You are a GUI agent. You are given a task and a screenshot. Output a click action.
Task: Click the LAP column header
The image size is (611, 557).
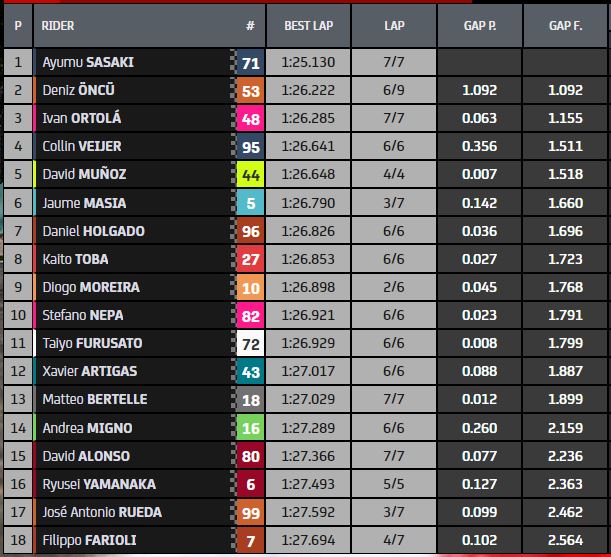tap(394, 25)
